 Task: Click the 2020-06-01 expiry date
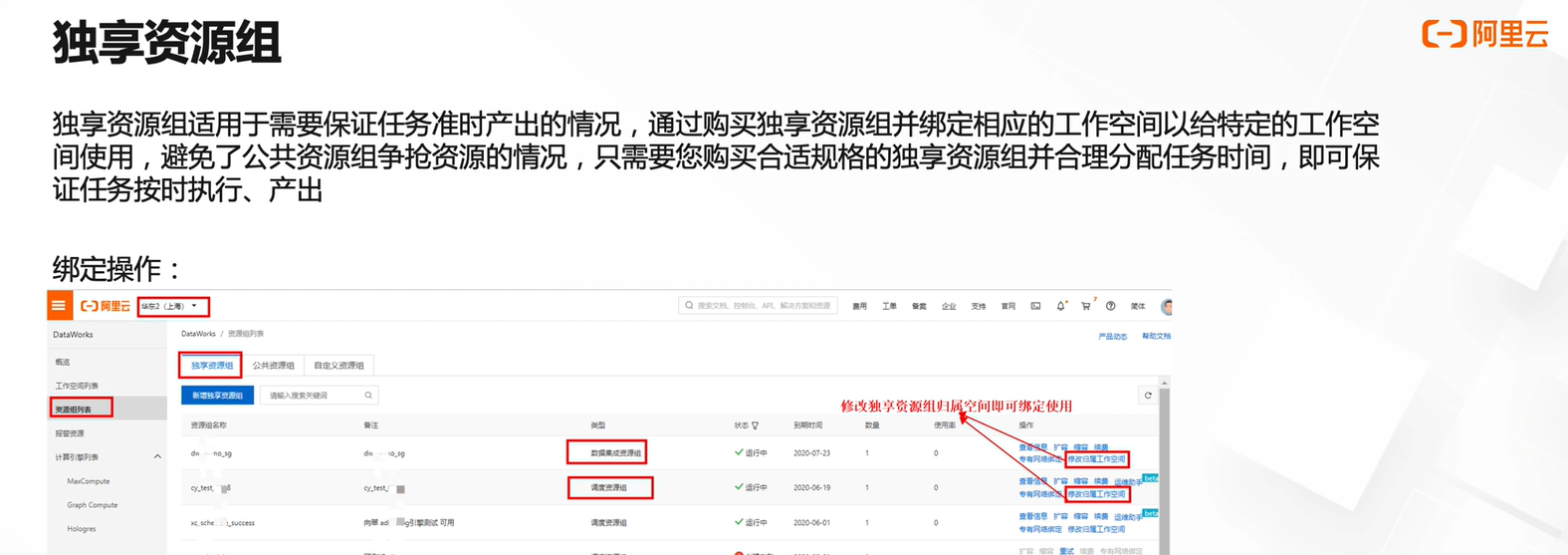click(x=811, y=523)
